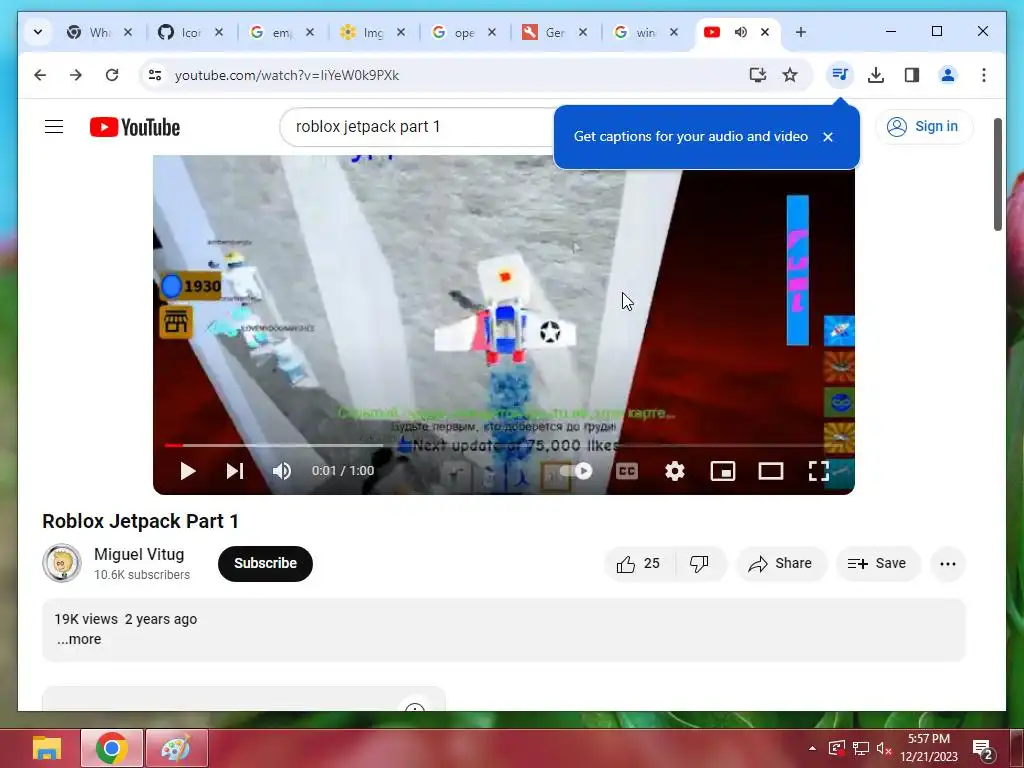Open tab search dropdown arrow

[x=38, y=32]
